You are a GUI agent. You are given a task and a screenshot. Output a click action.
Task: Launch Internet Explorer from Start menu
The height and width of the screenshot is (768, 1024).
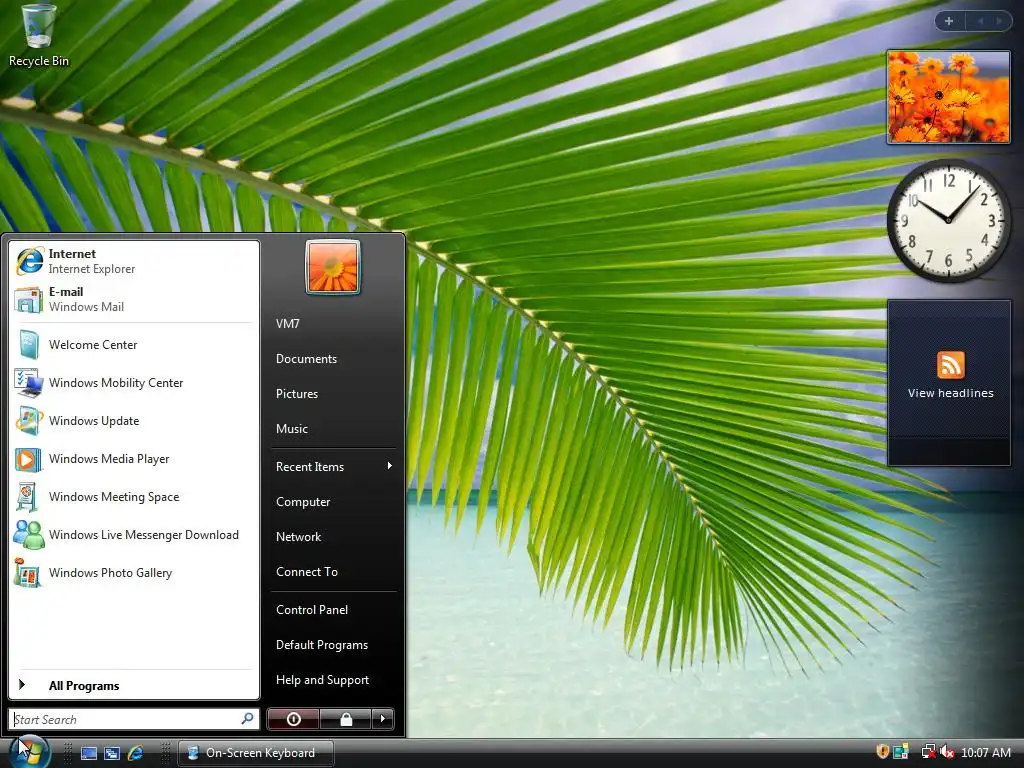click(134, 261)
